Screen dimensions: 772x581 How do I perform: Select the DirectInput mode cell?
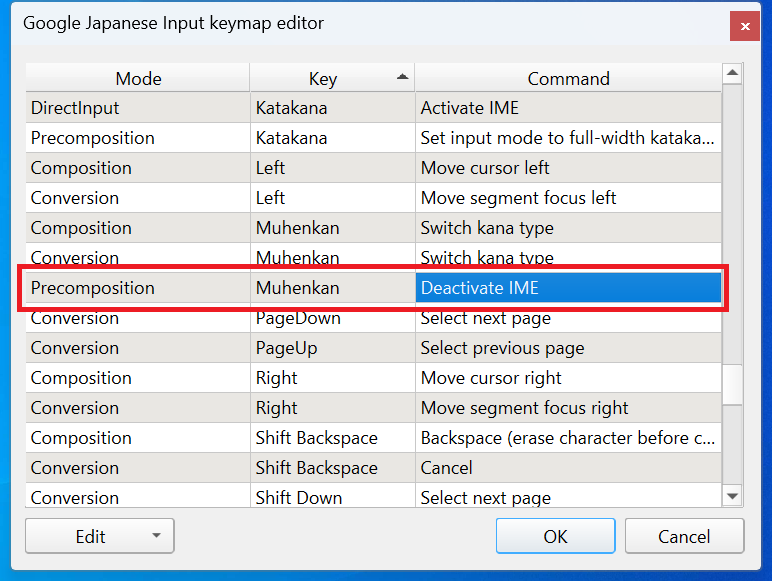pyautogui.click(x=138, y=107)
